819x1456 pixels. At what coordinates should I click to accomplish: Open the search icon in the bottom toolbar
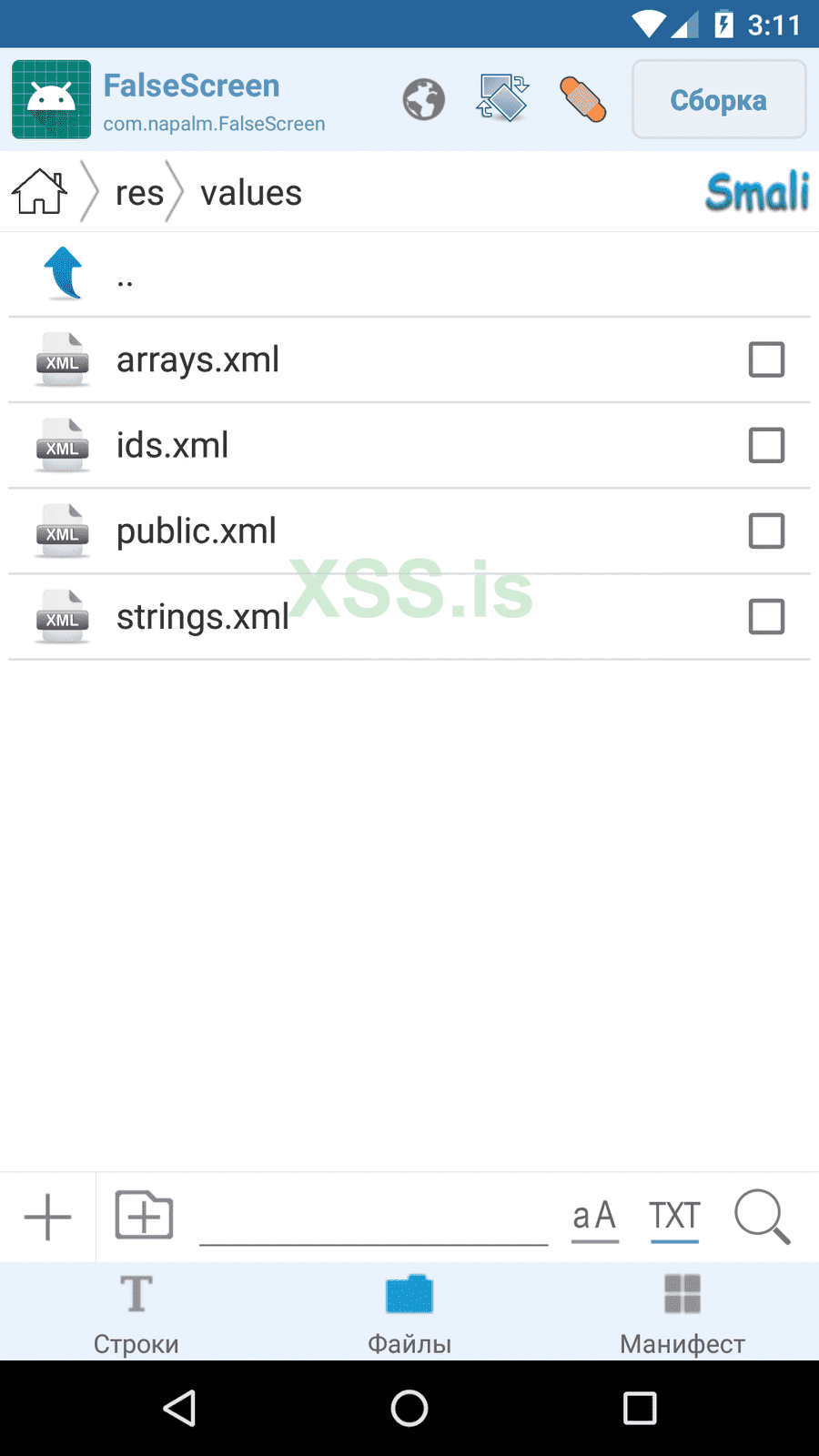(x=762, y=1217)
